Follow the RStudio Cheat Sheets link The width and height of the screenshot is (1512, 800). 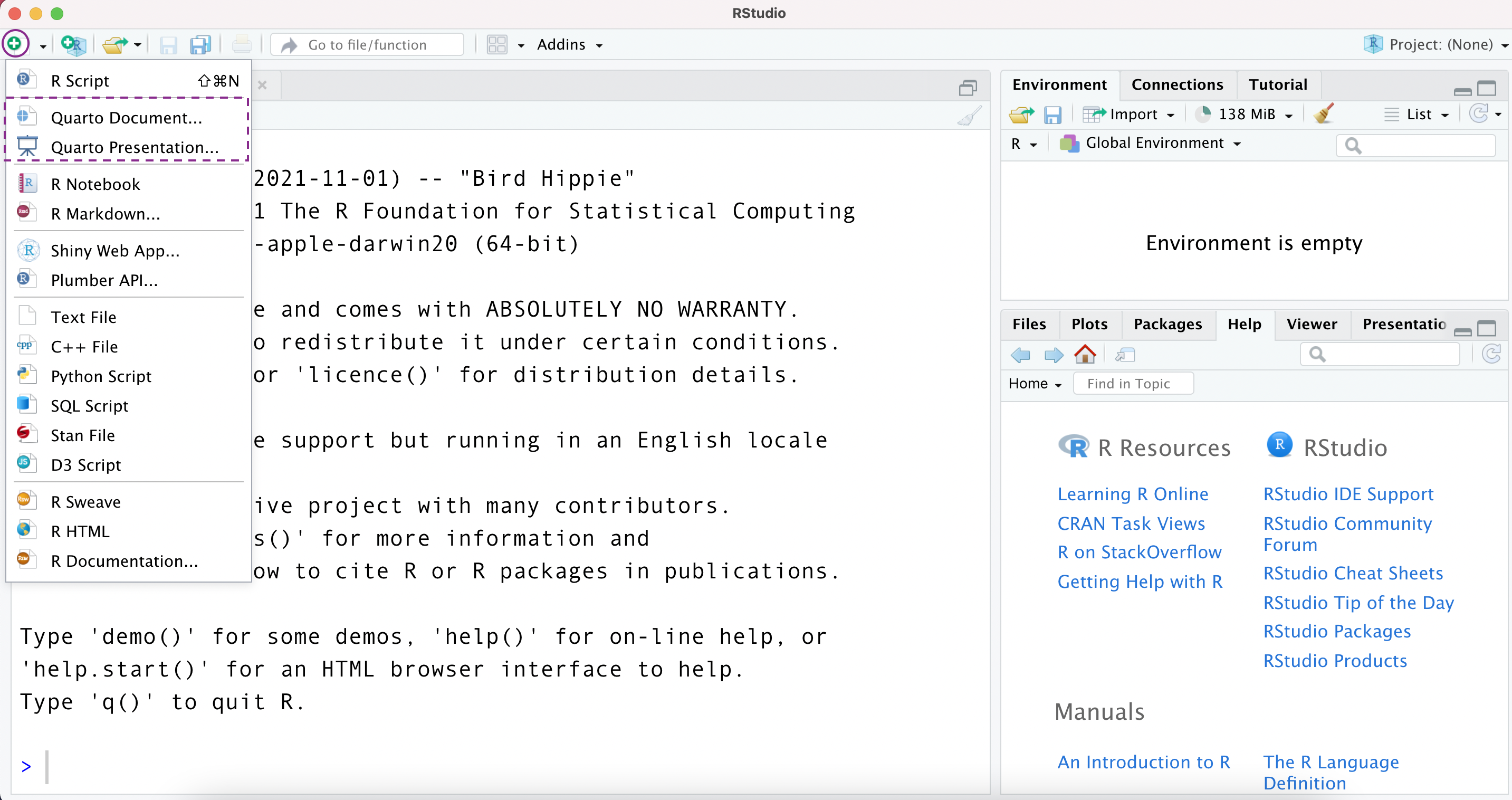(1353, 572)
